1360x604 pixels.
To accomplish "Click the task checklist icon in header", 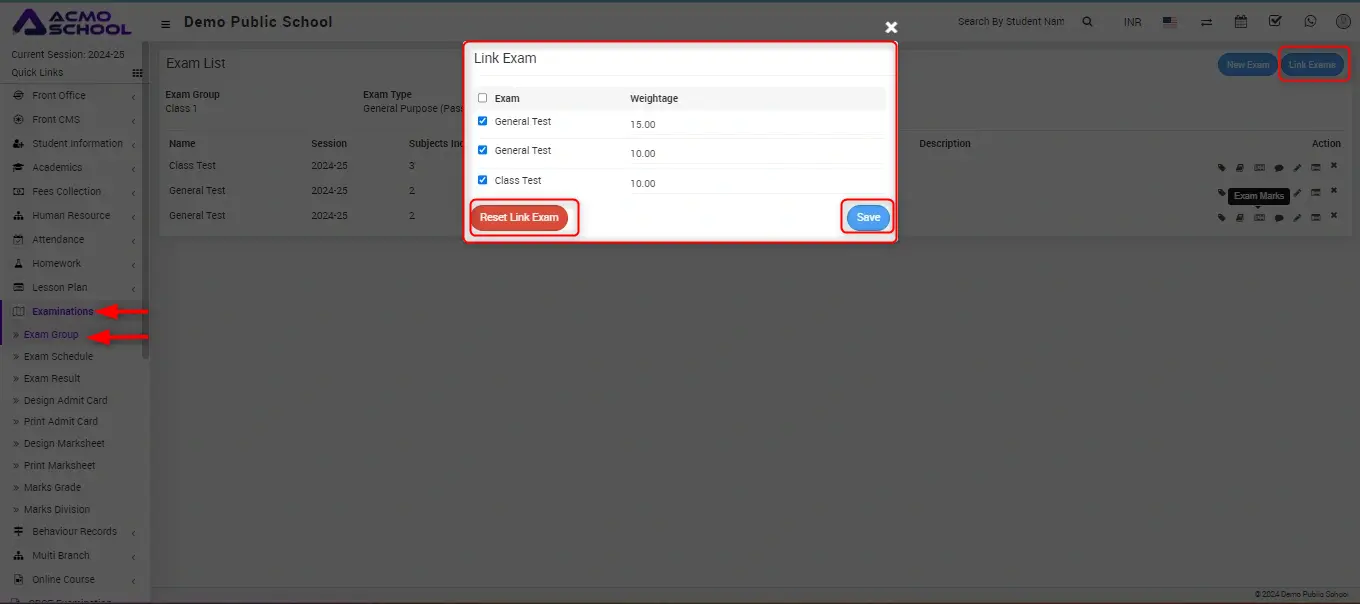I will pyautogui.click(x=1275, y=21).
